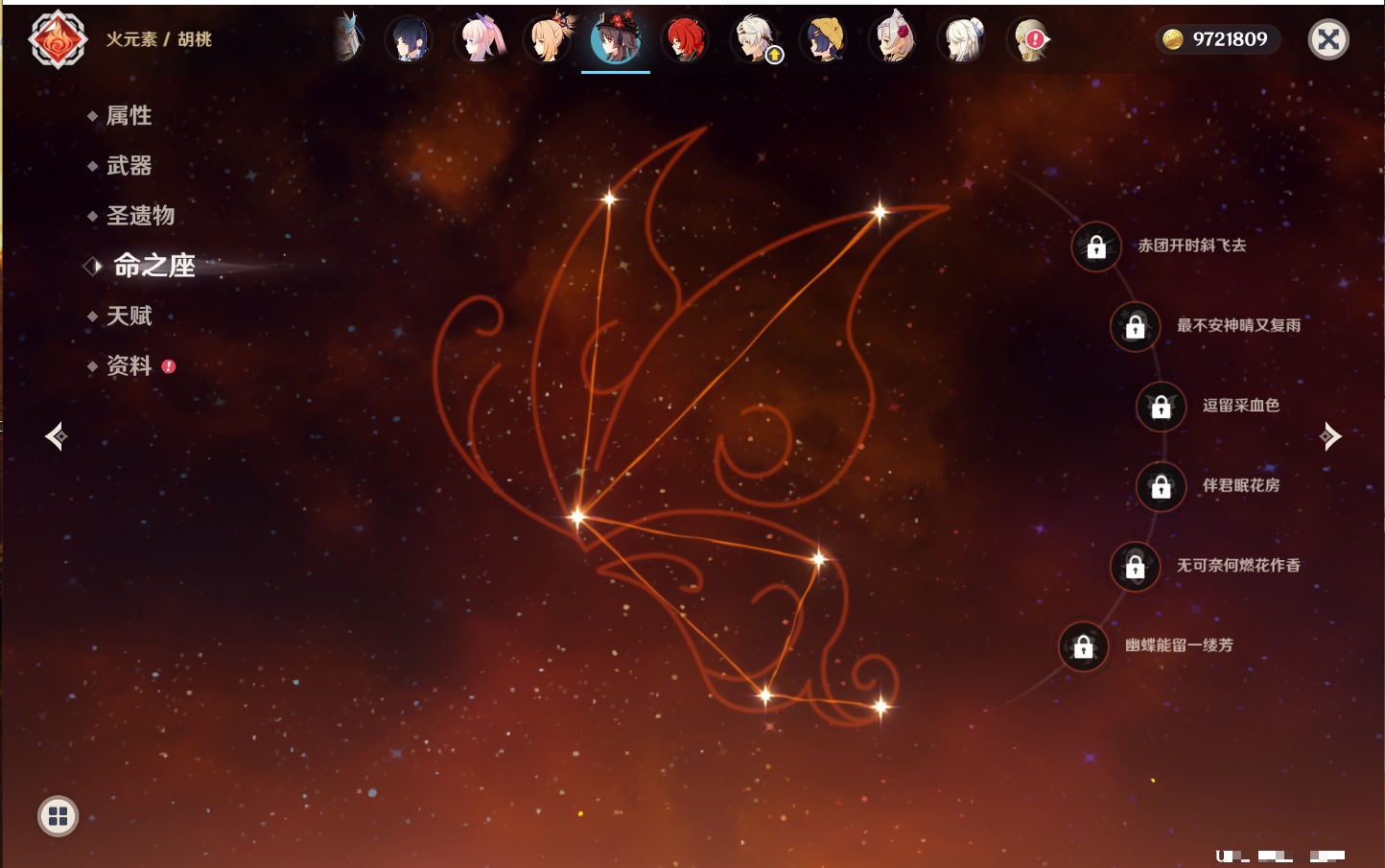Click the Mora coin icon
1385x868 pixels.
click(x=1173, y=39)
